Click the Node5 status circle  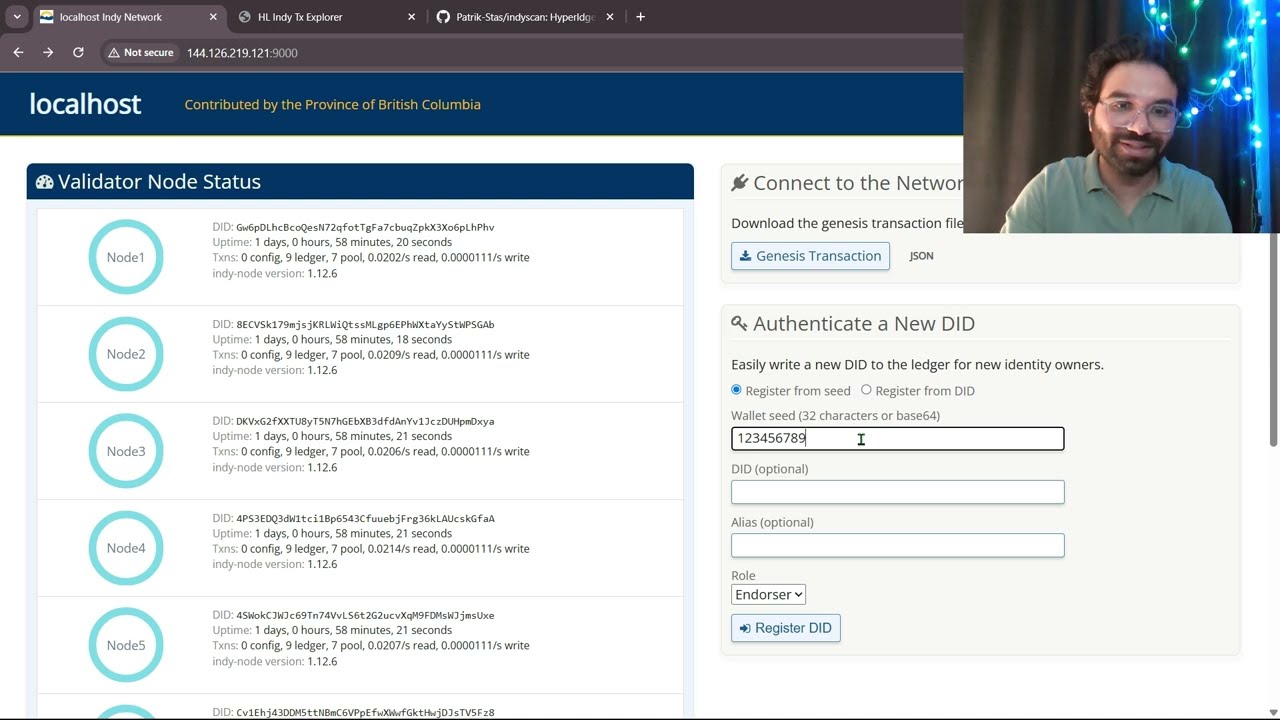pos(126,645)
